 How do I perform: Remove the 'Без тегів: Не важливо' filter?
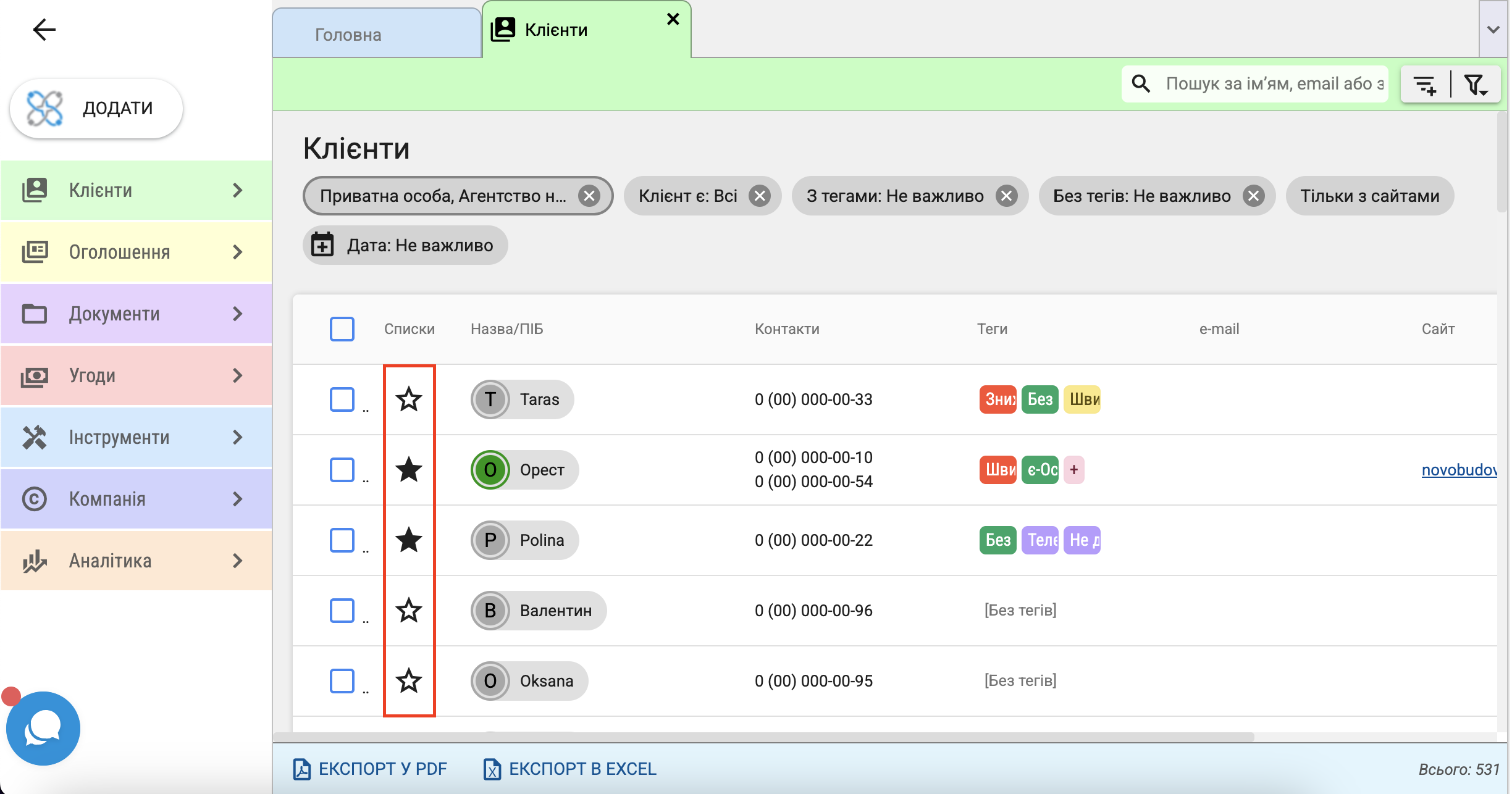click(x=1253, y=196)
